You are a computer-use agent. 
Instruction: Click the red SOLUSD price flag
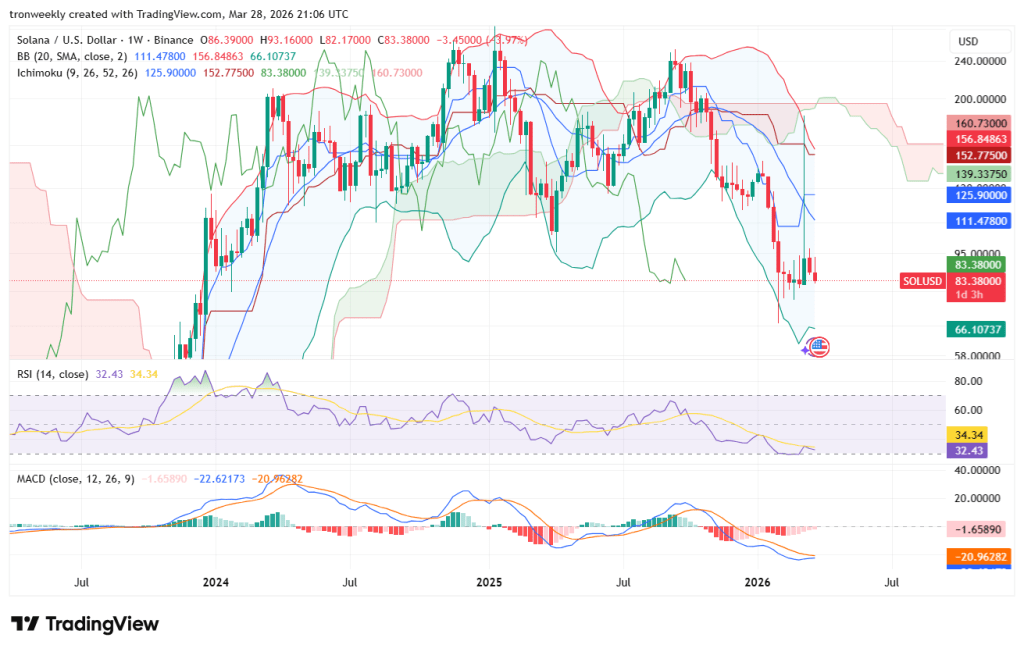[921, 281]
